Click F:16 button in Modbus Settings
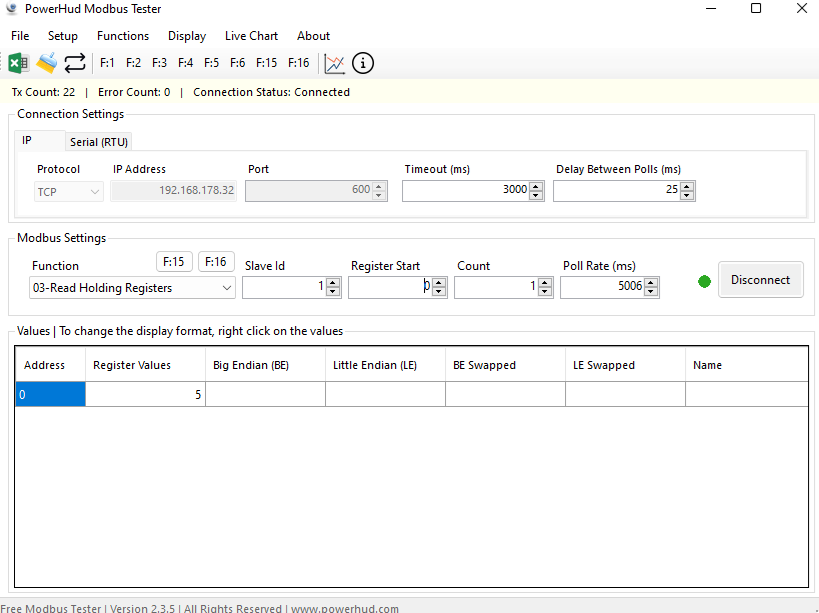The height and width of the screenshot is (613, 819). click(x=216, y=262)
